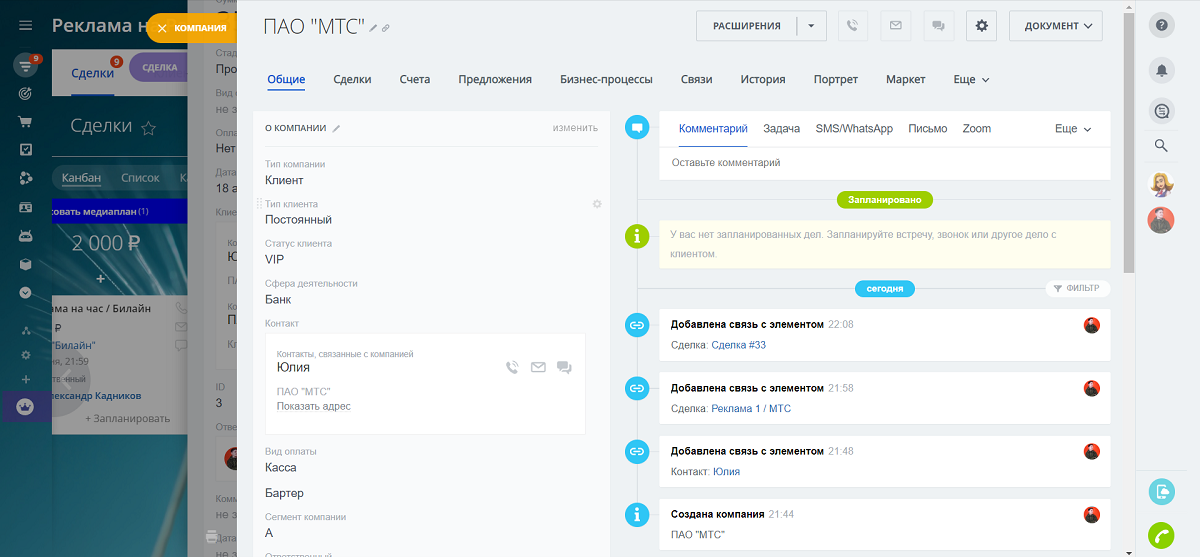The width and height of the screenshot is (1200, 557).
Task: Edit the company title with pencil icon
Action: [373, 28]
